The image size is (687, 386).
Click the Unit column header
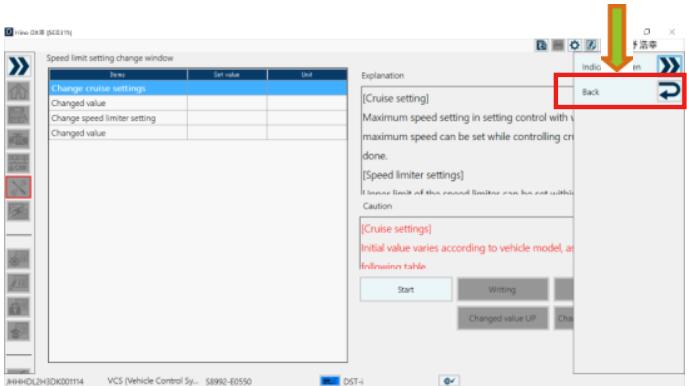[307, 75]
